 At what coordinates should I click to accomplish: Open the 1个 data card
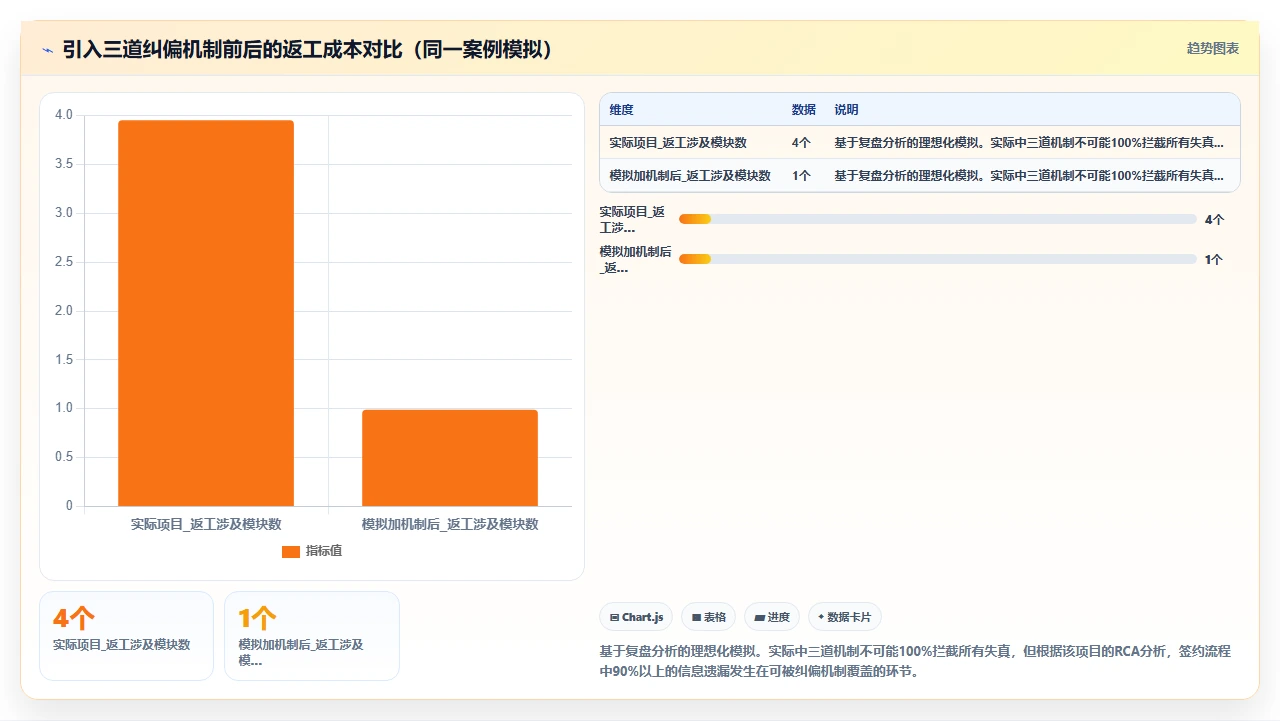point(312,636)
